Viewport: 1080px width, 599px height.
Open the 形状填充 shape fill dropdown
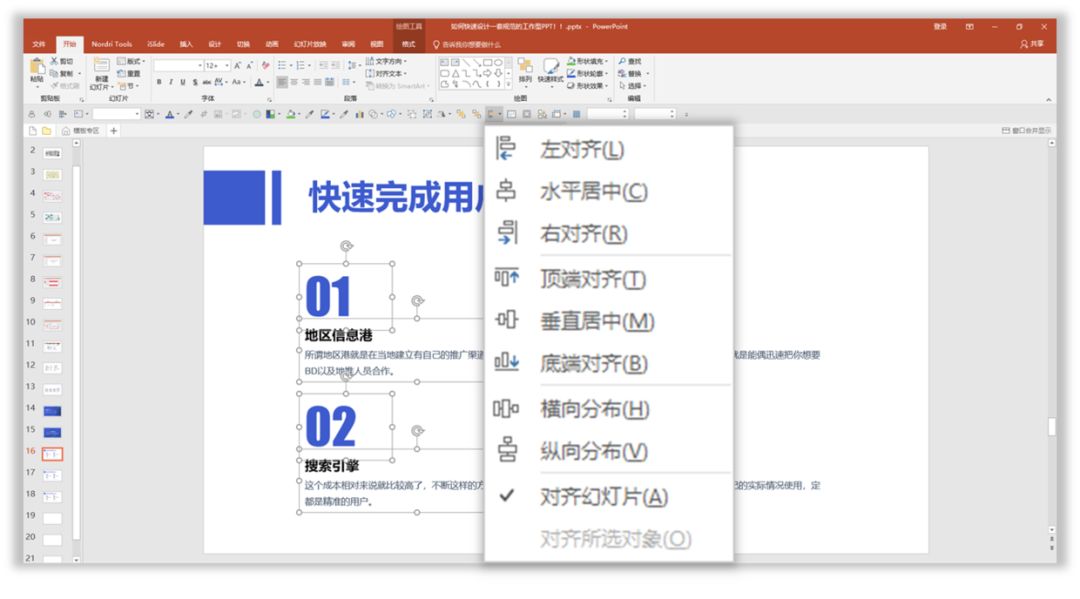coord(587,61)
